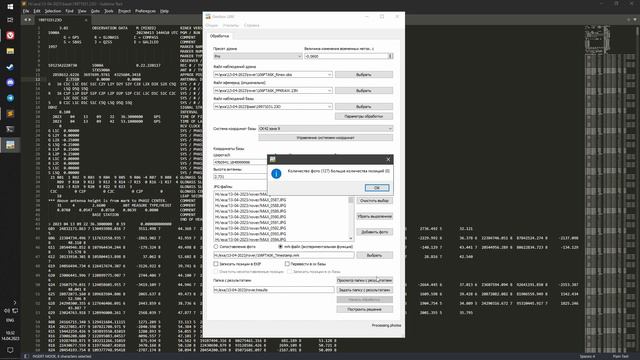Screen dimensions: 640x360
Task: Show hidden tray icons with the chevron
Action: 15,302
